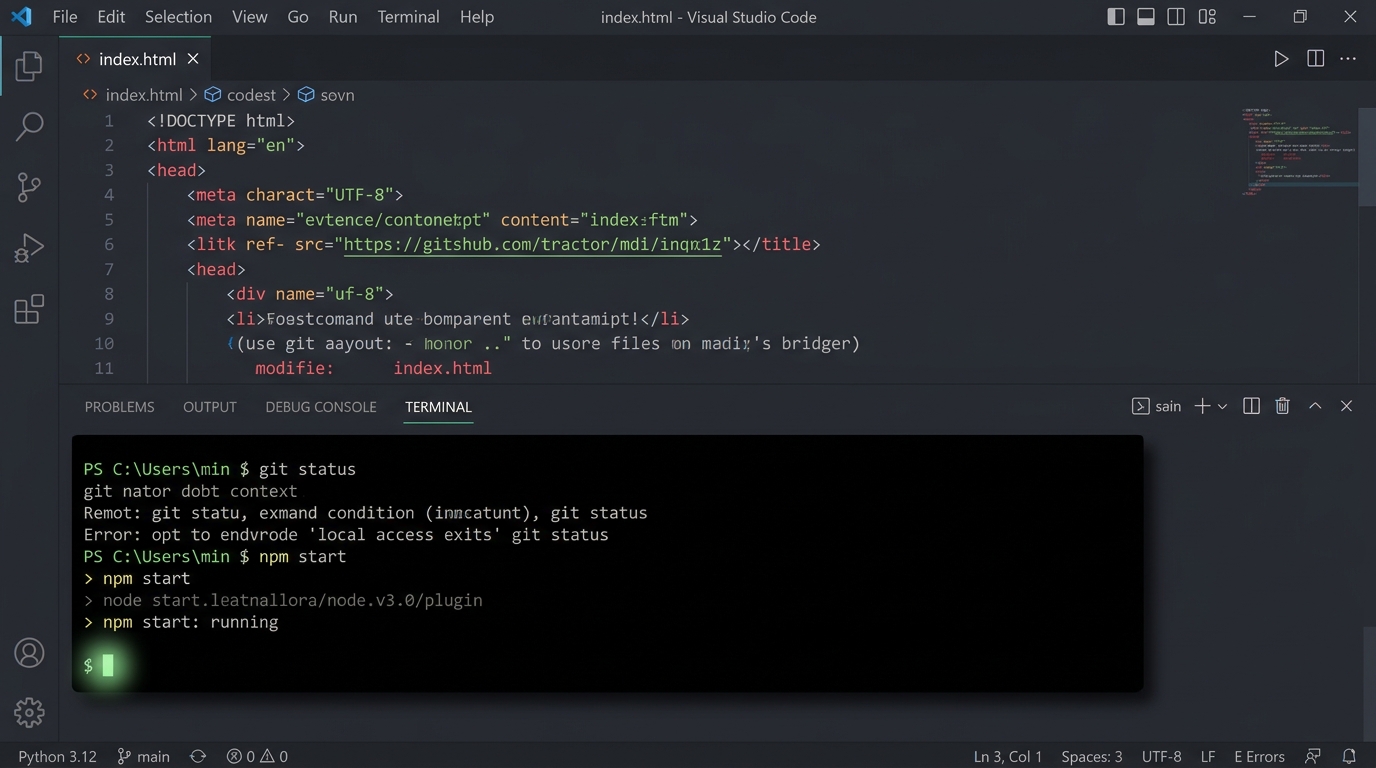1376x768 pixels.
Task: Kill the terminal with trash icon
Action: (1283, 406)
